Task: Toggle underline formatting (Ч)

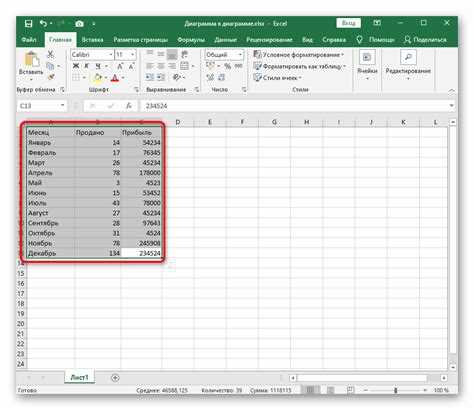Action: click(98, 66)
